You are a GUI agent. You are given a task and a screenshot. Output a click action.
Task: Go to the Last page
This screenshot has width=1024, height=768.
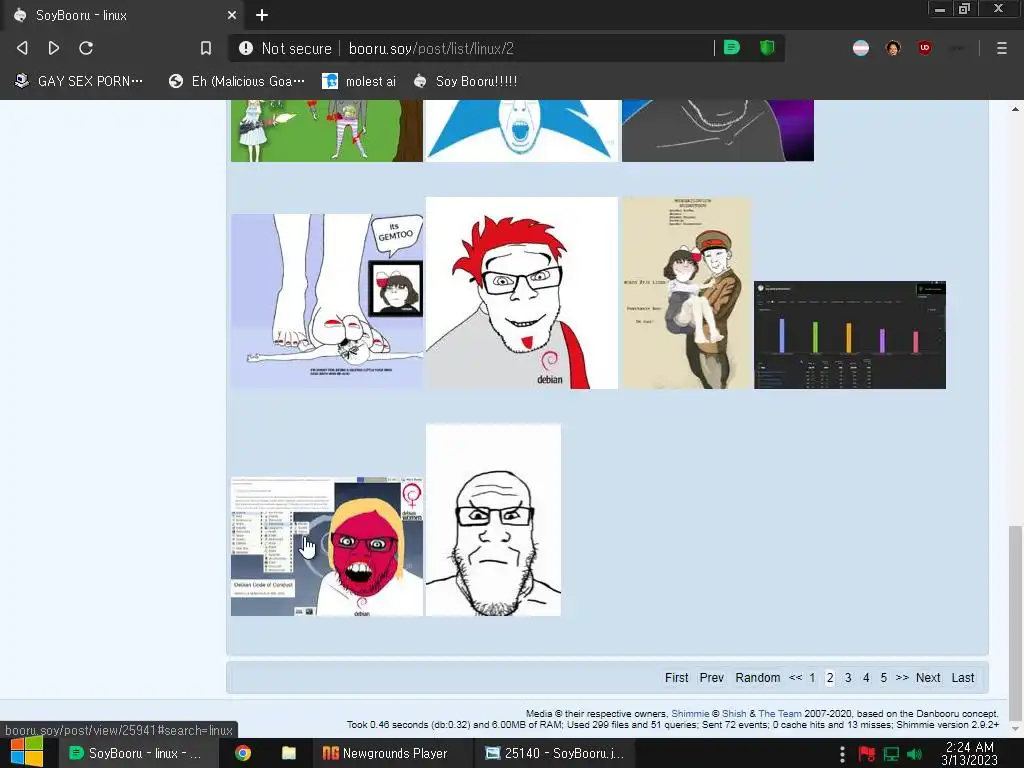click(x=963, y=678)
